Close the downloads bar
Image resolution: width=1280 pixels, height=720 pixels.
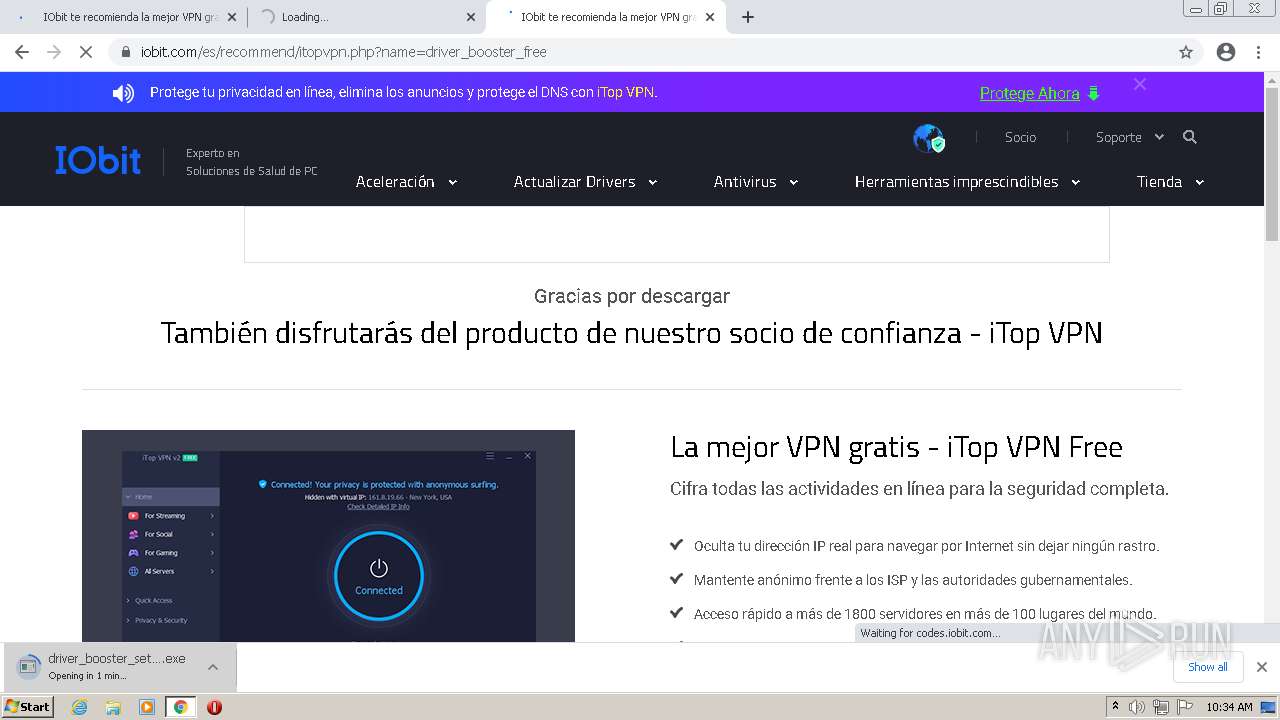point(1262,667)
